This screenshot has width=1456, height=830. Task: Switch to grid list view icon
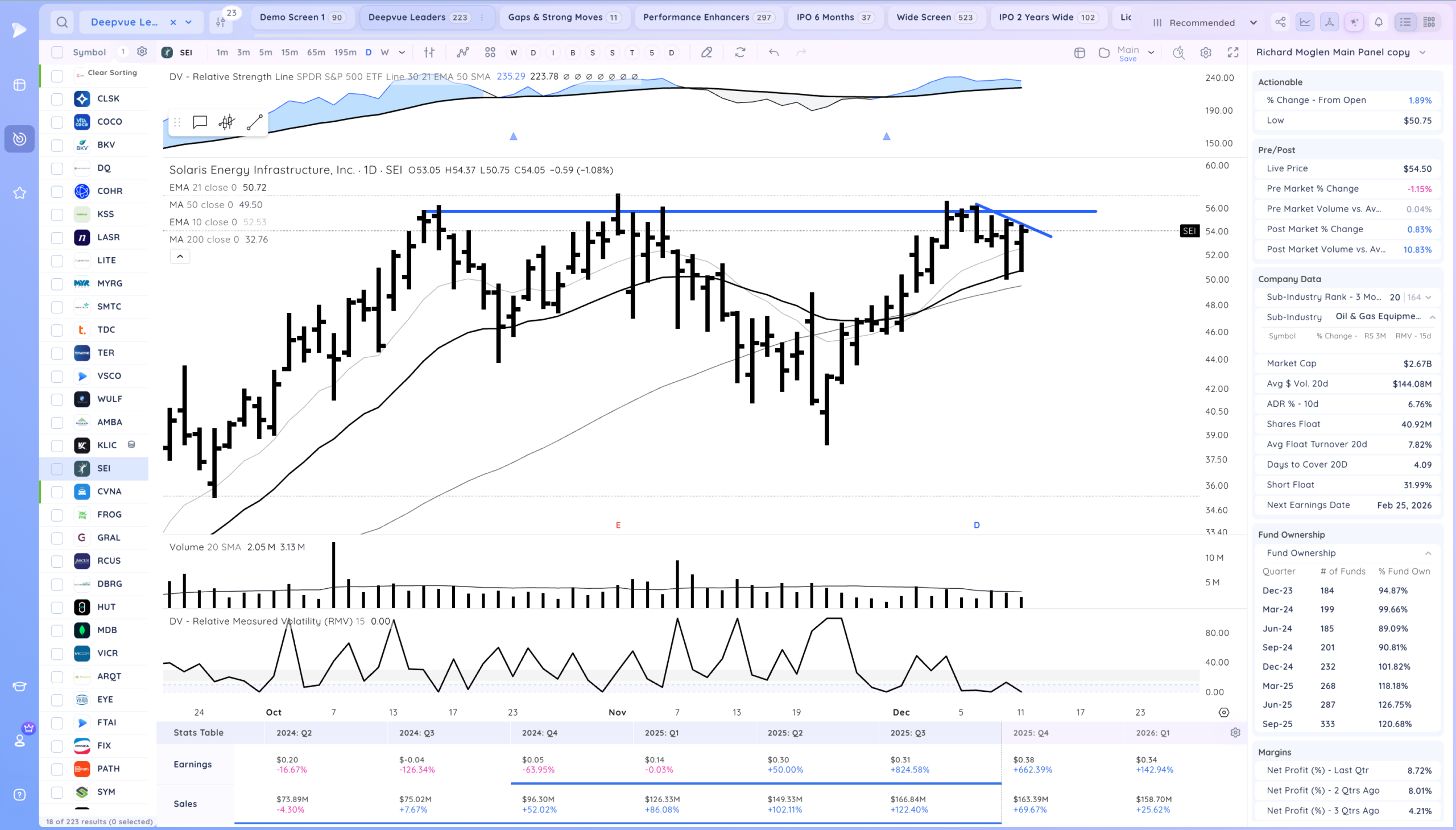click(1429, 22)
